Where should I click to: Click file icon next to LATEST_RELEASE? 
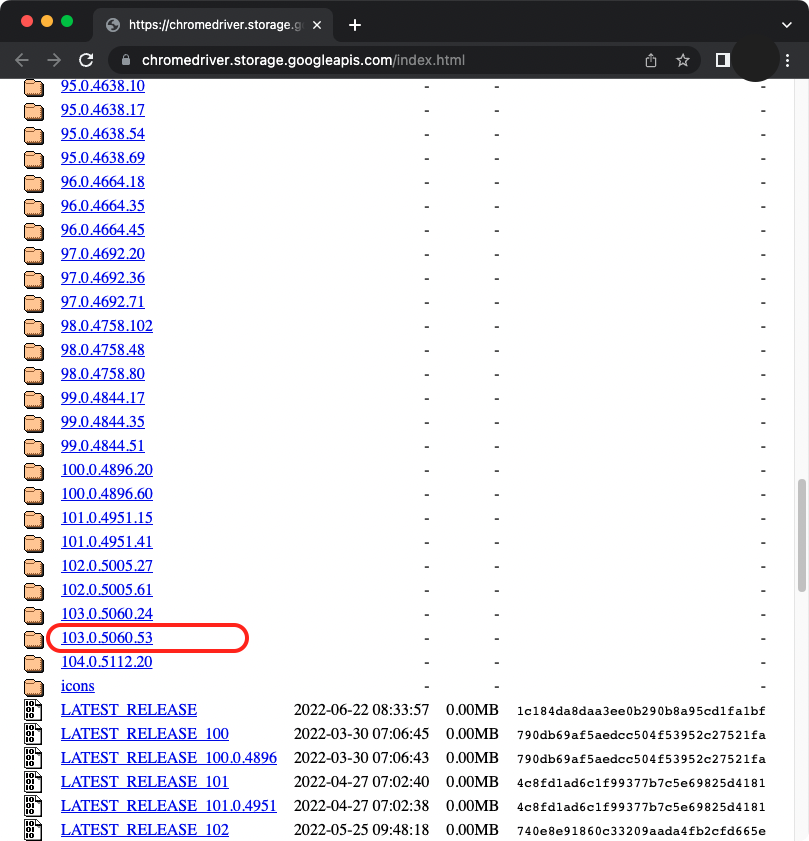tap(33, 710)
